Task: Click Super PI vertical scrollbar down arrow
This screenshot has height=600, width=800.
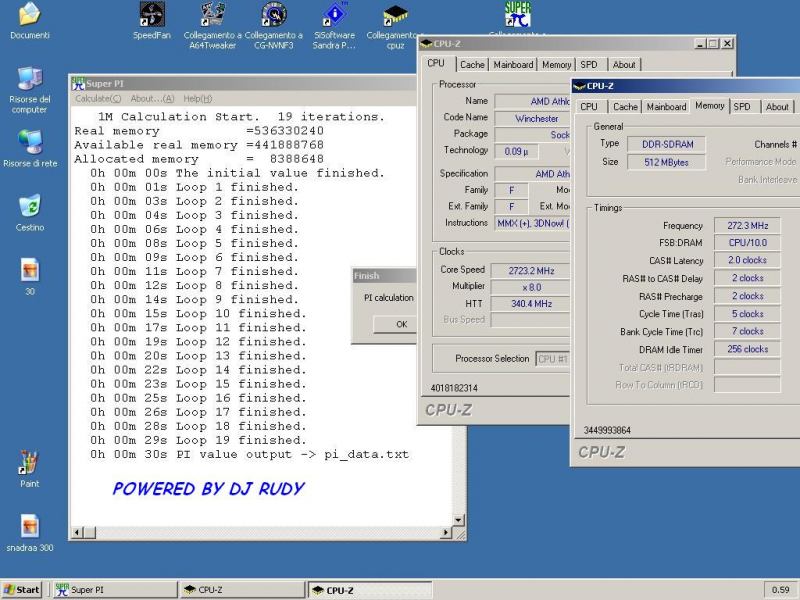Action: (x=458, y=519)
